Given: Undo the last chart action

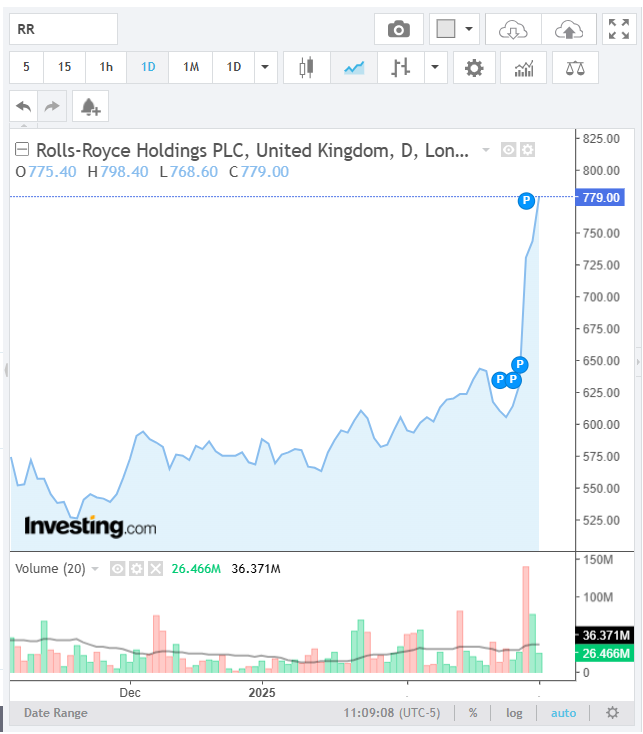Looking at the screenshot, I should (24, 106).
